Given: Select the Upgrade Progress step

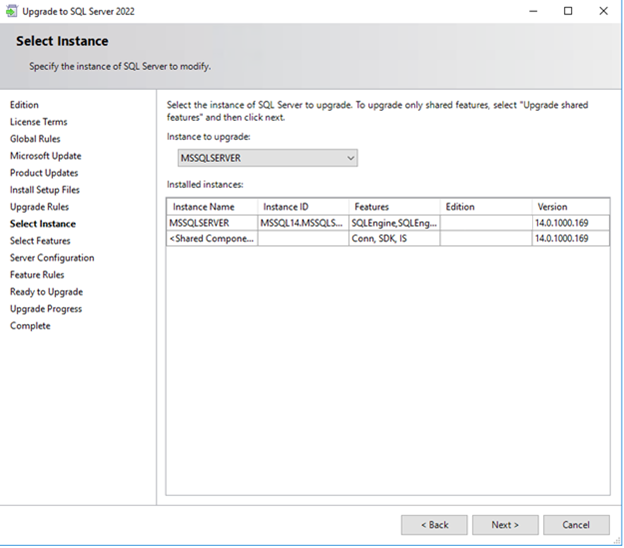Looking at the screenshot, I should click(46, 309).
